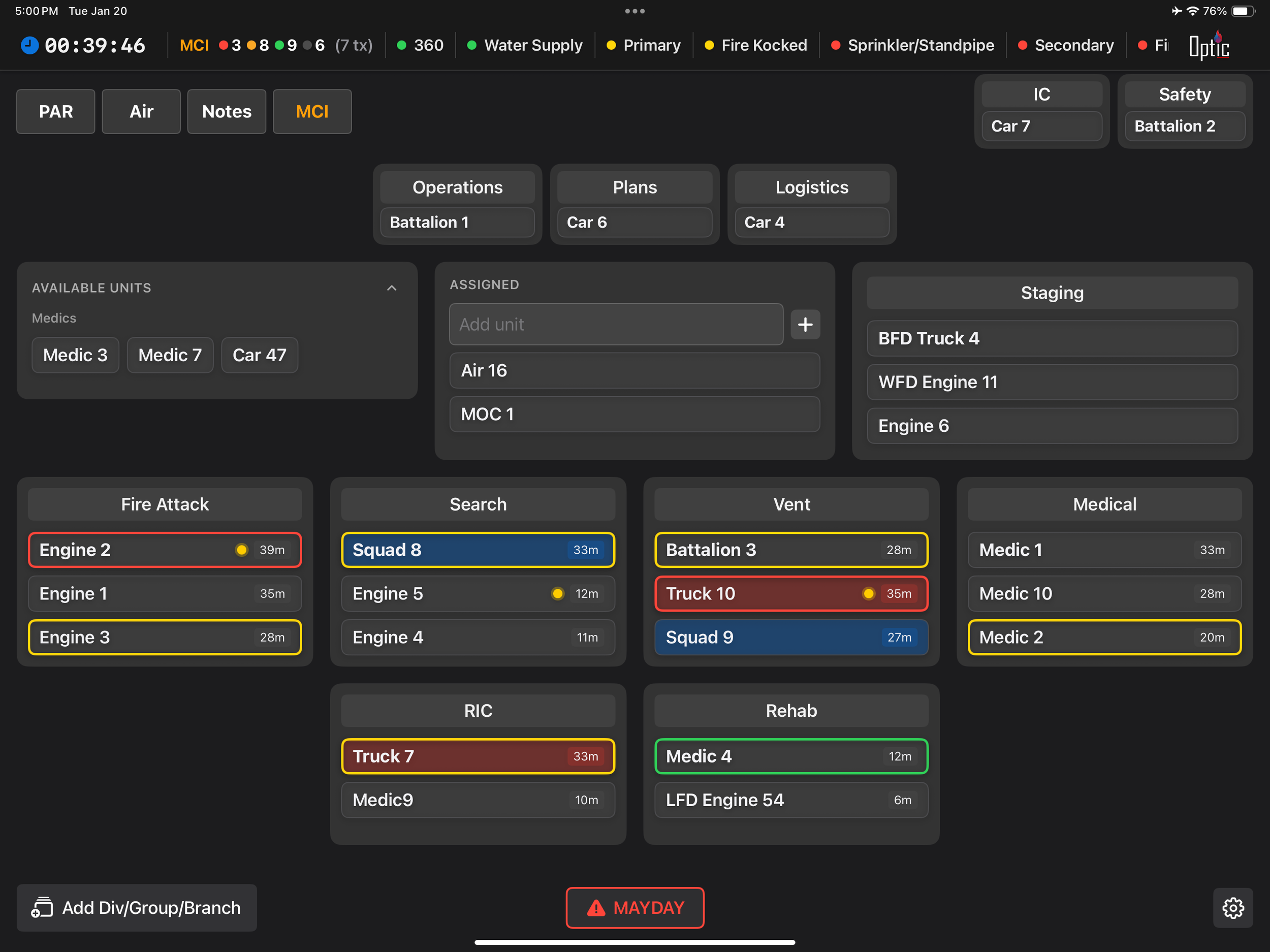Click Add Div/Group/Branch button

pos(137,907)
